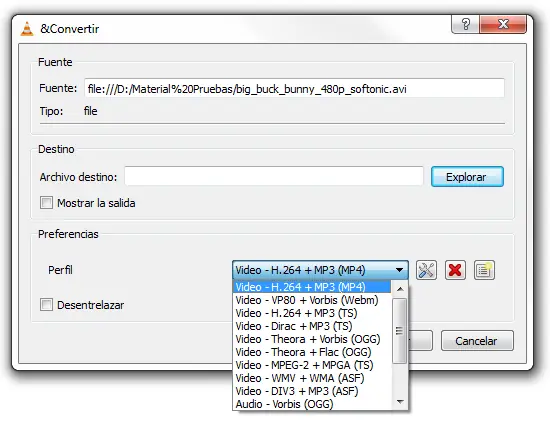Click the Explorar button
Screen dimensions: 550x421
(x=467, y=177)
